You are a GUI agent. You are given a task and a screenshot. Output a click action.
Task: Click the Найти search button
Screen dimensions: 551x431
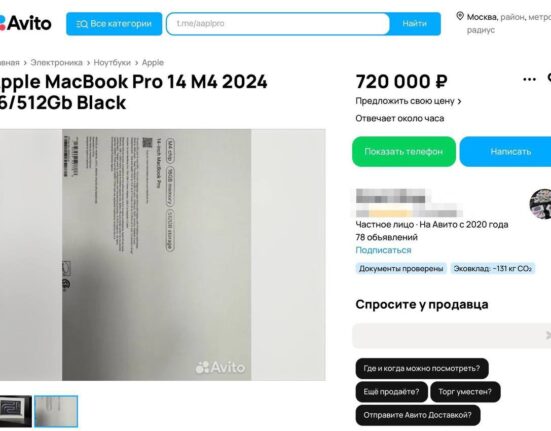(415, 24)
